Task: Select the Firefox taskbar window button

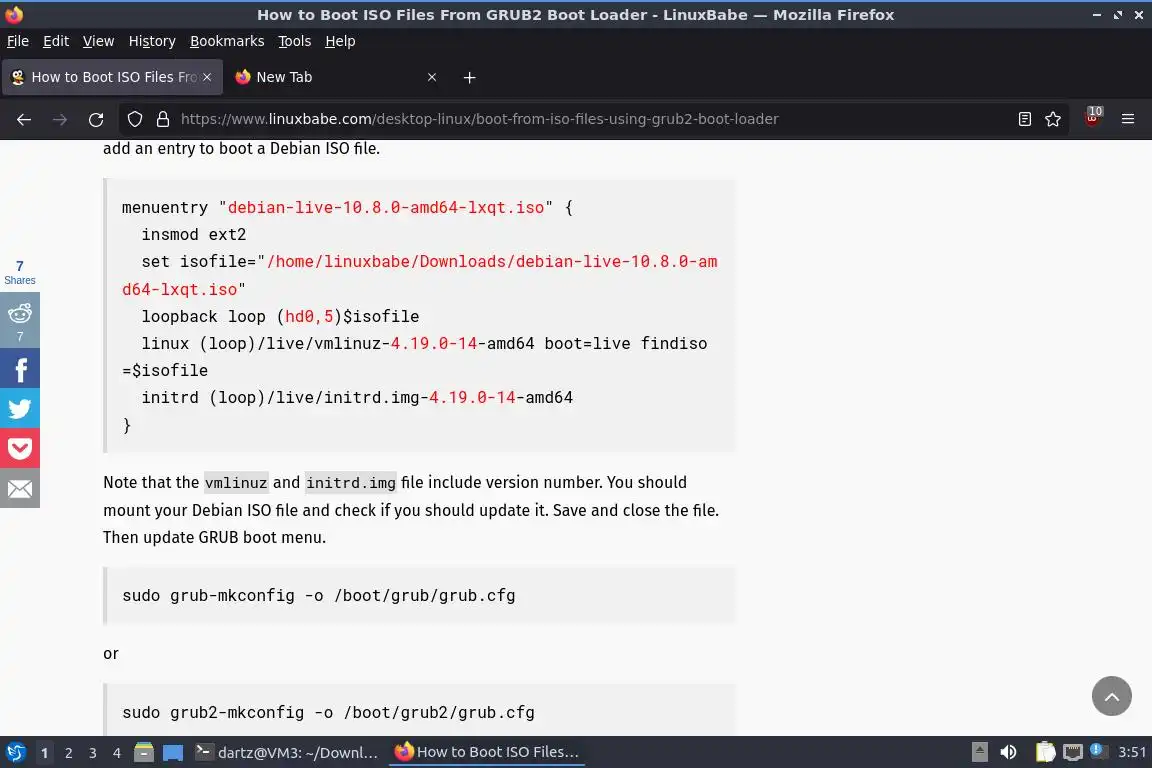Action: click(x=487, y=753)
